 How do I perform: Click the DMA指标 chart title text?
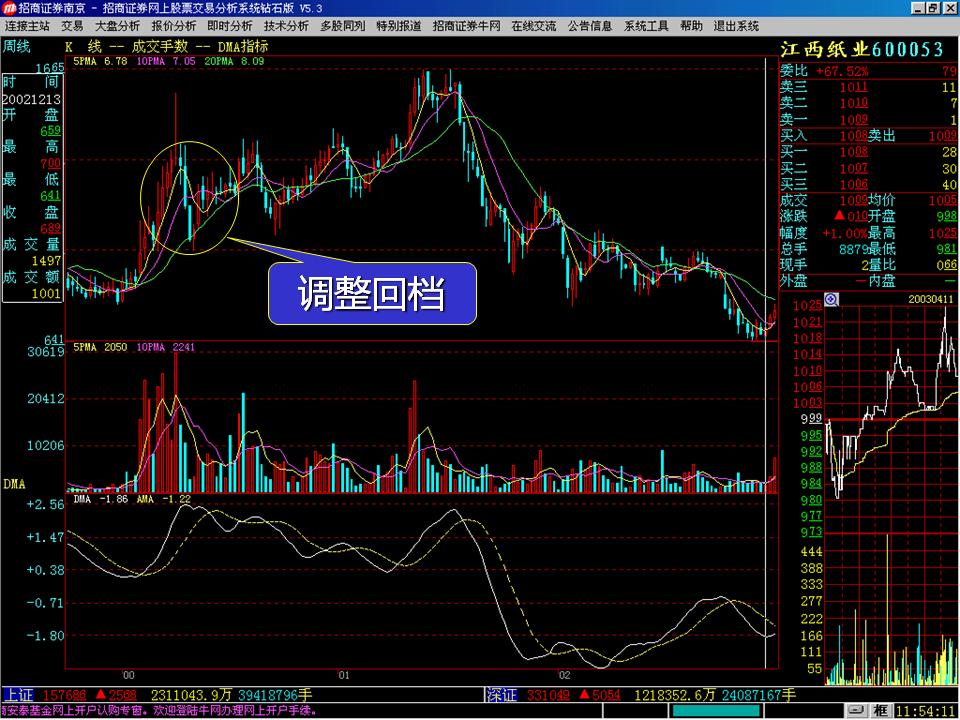pos(243,47)
